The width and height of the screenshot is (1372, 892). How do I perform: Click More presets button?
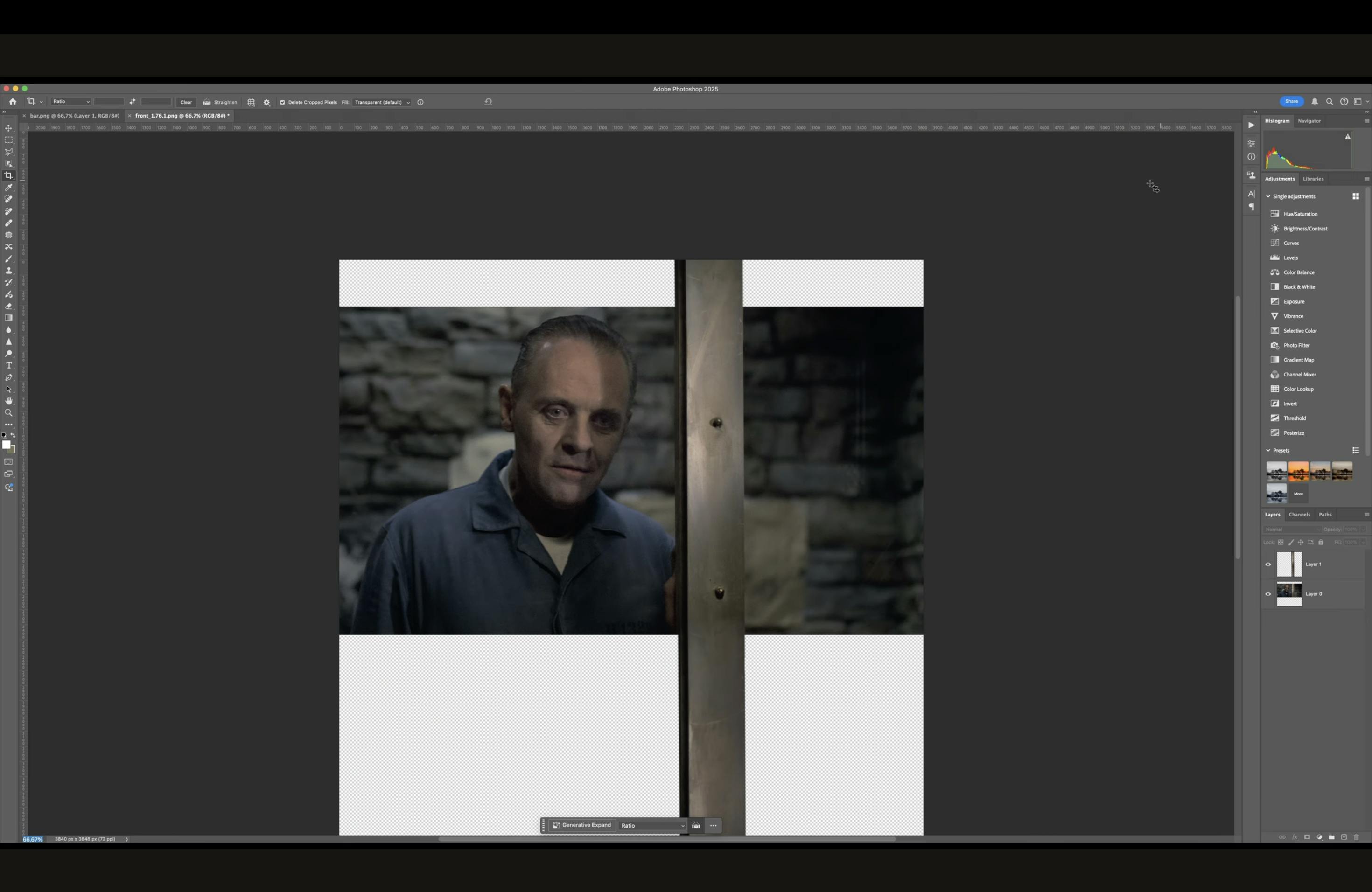1298,494
